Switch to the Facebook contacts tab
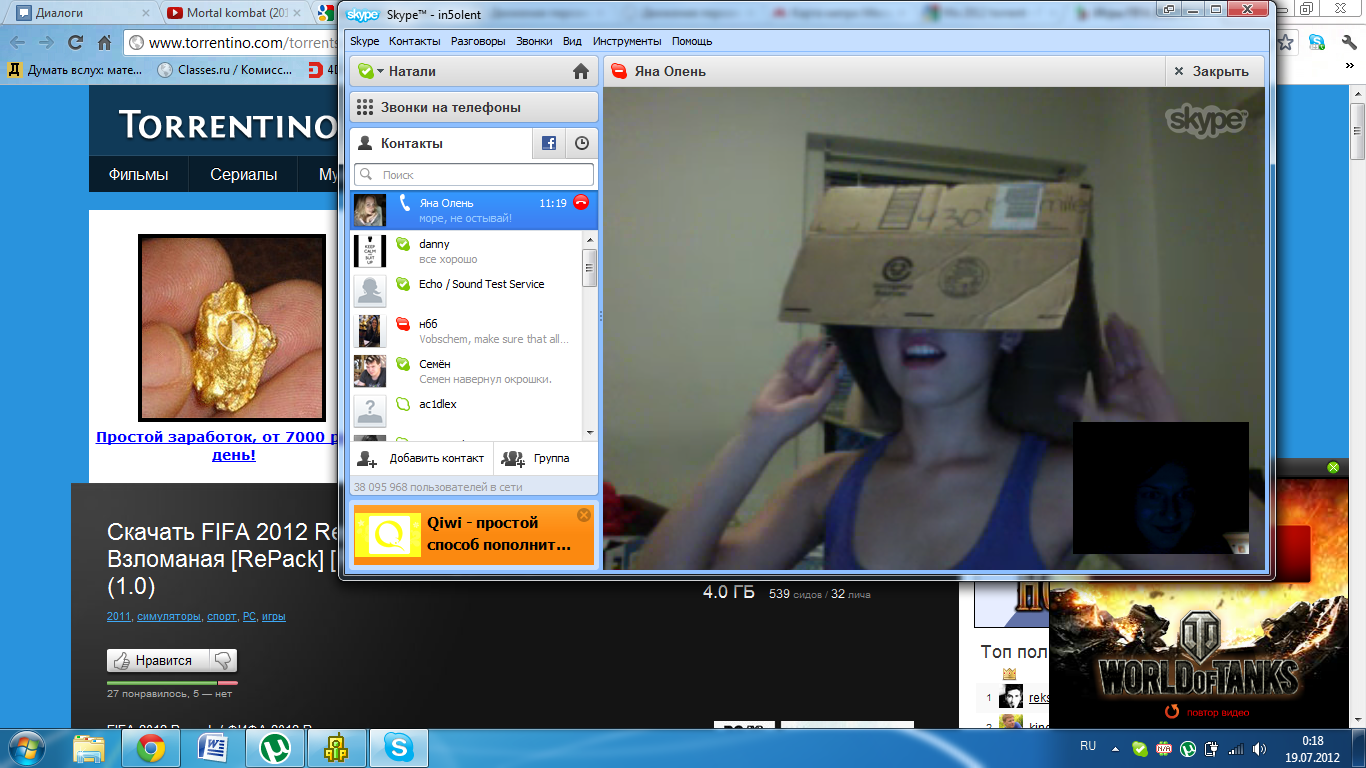 pyautogui.click(x=549, y=143)
